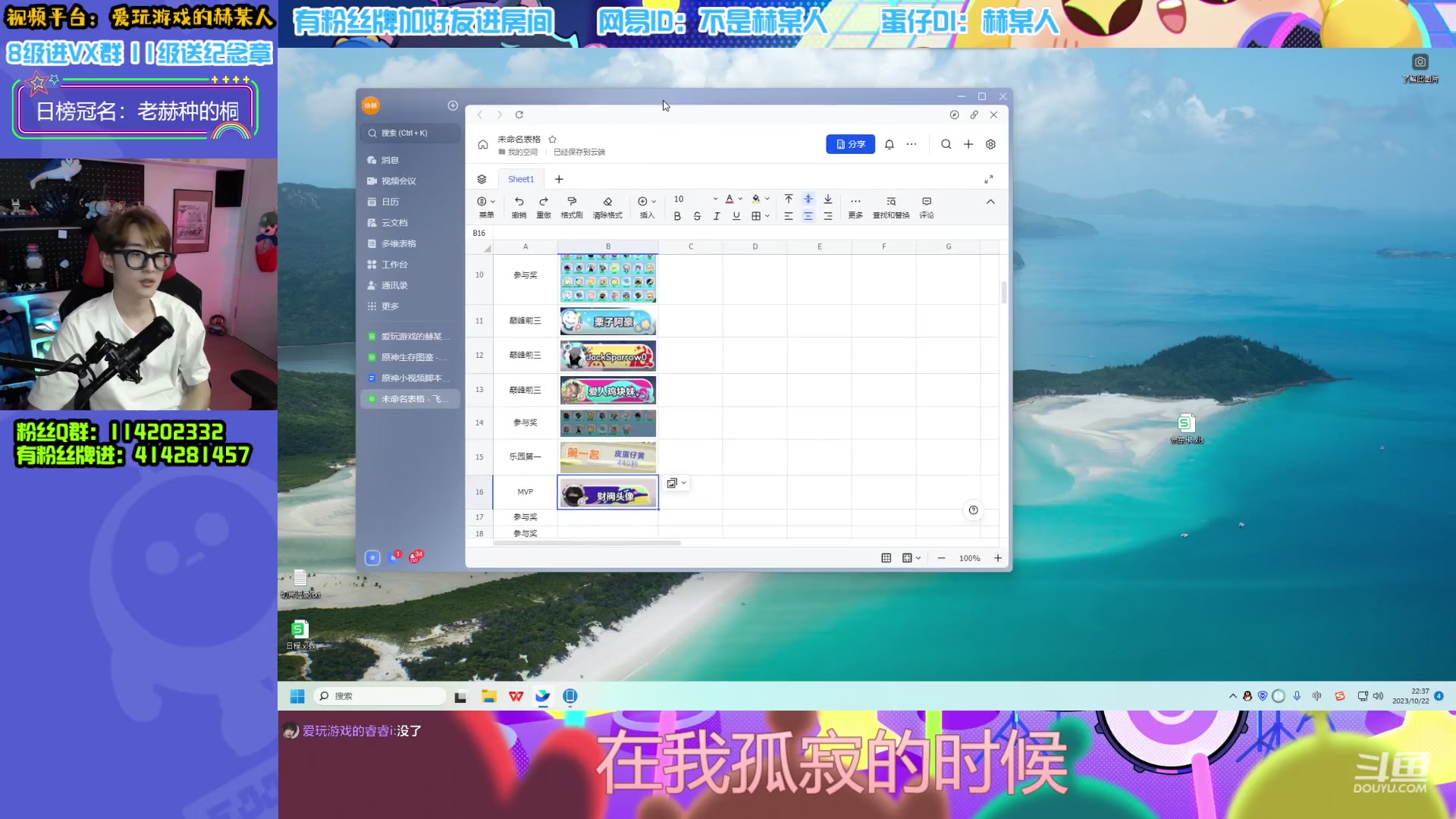
Task: Expand the font color picker dropdown
Action: [x=739, y=199]
